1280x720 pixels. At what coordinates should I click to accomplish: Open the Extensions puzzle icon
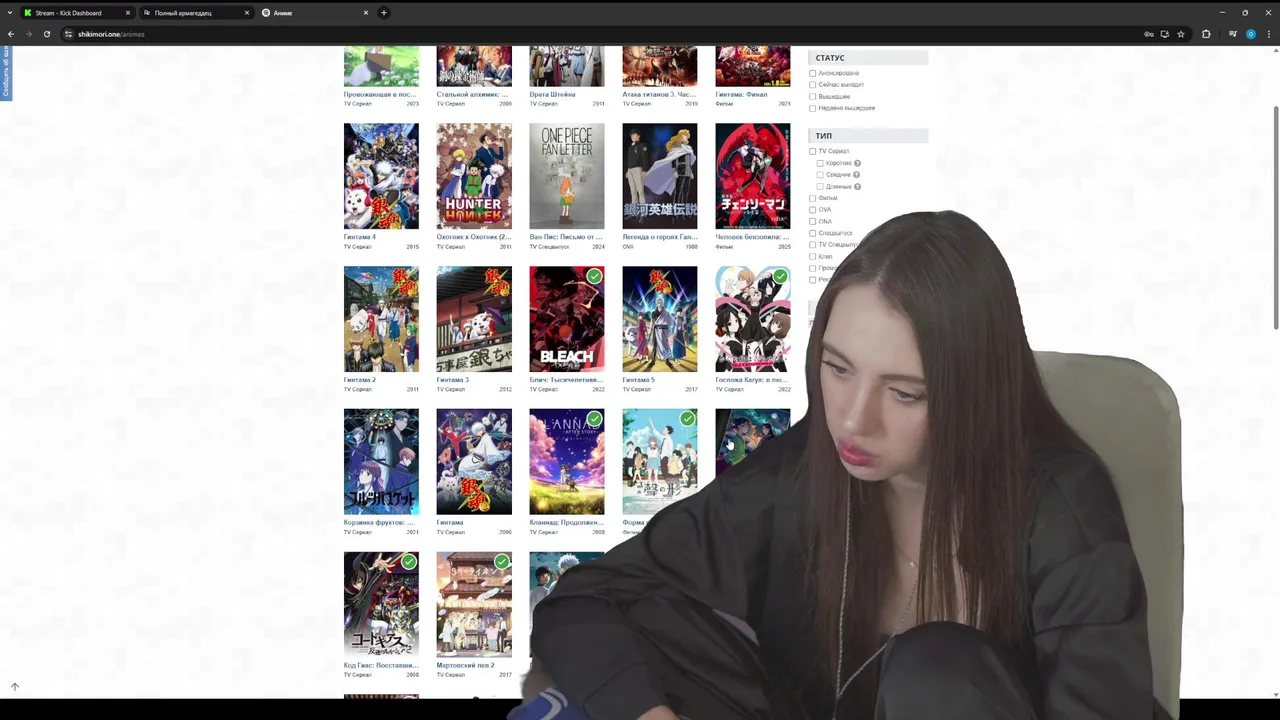(1206, 34)
